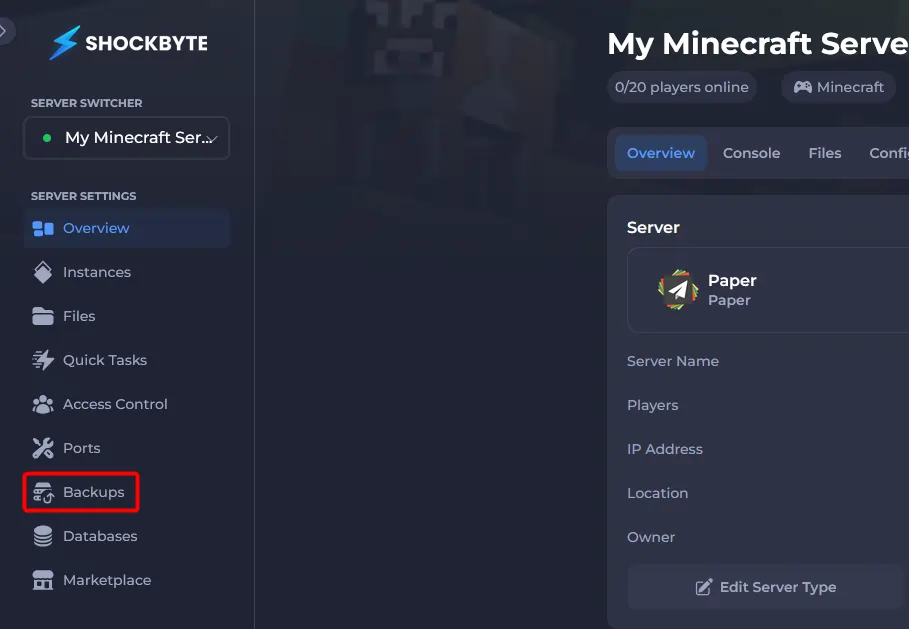The height and width of the screenshot is (629, 909).
Task: Click the green online status dot
Action: point(47,138)
